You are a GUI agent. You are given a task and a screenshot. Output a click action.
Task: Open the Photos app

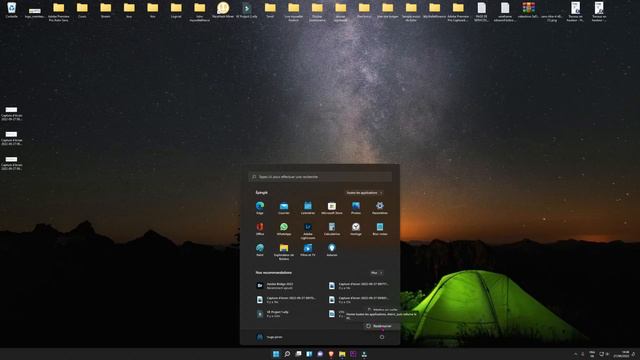[x=356, y=207]
